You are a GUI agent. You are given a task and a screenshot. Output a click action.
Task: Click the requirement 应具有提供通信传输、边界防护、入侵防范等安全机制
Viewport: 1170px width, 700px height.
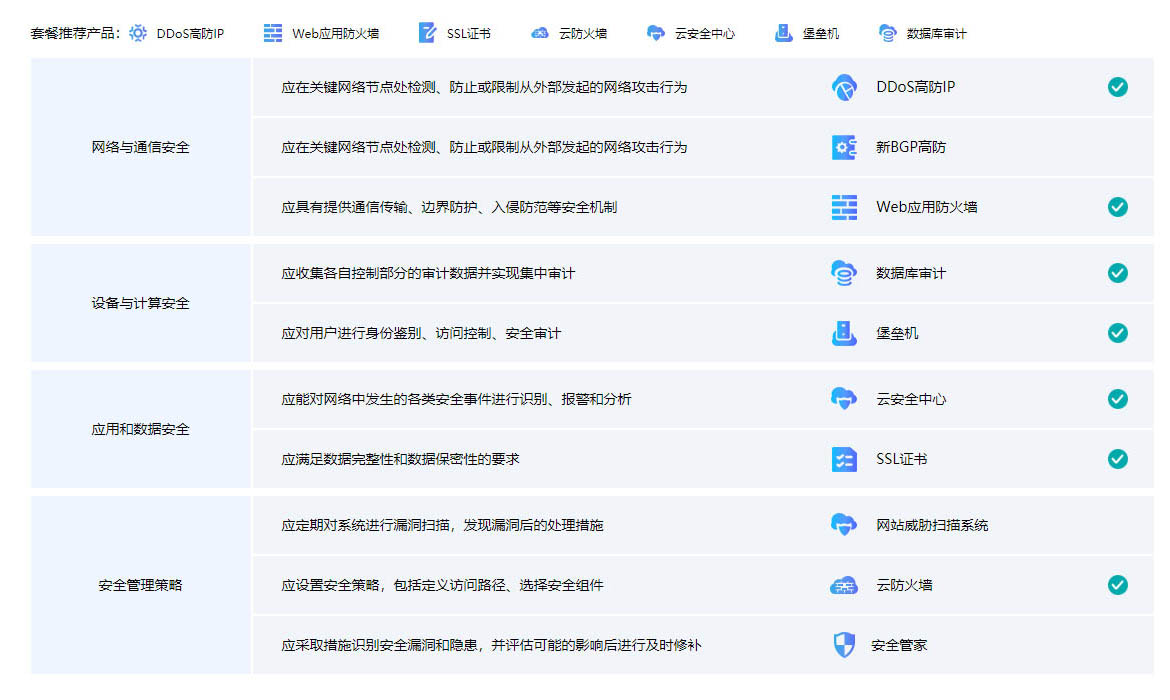448,207
